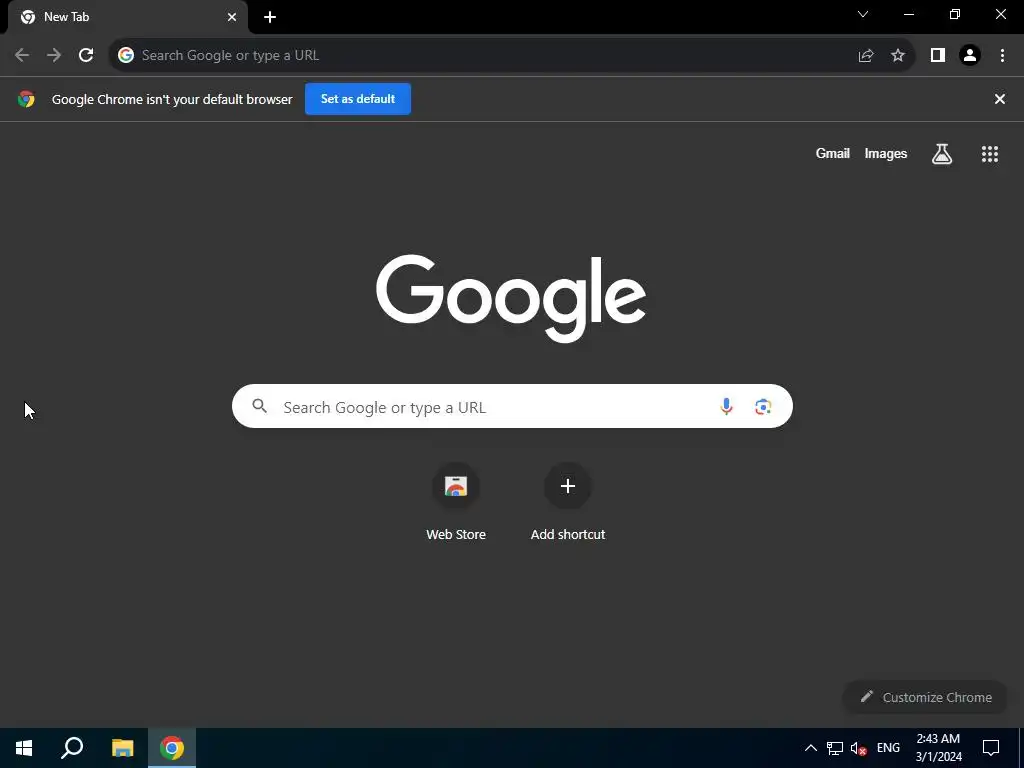Screen dimensions: 1024x768
Task: Open the muted volume tray icon
Action: click(859, 748)
